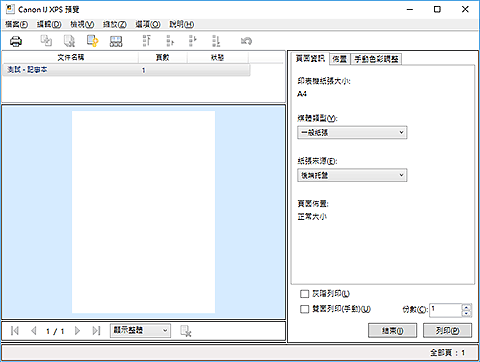Open the 顯示整體 zoom dropdown
Image resolution: width=480 pixels, height=362 pixels.
coord(140,330)
